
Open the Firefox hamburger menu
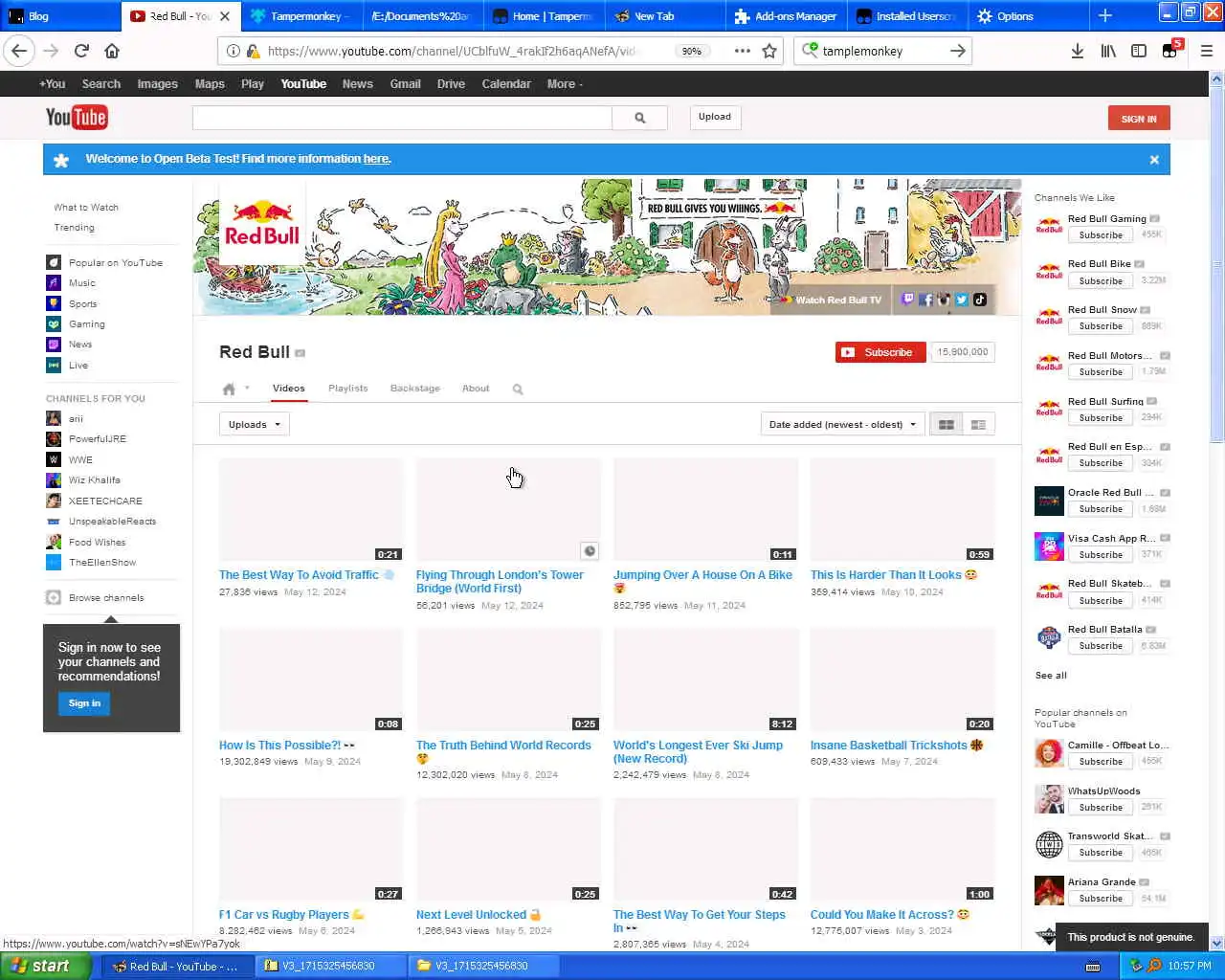pyautogui.click(x=1207, y=51)
